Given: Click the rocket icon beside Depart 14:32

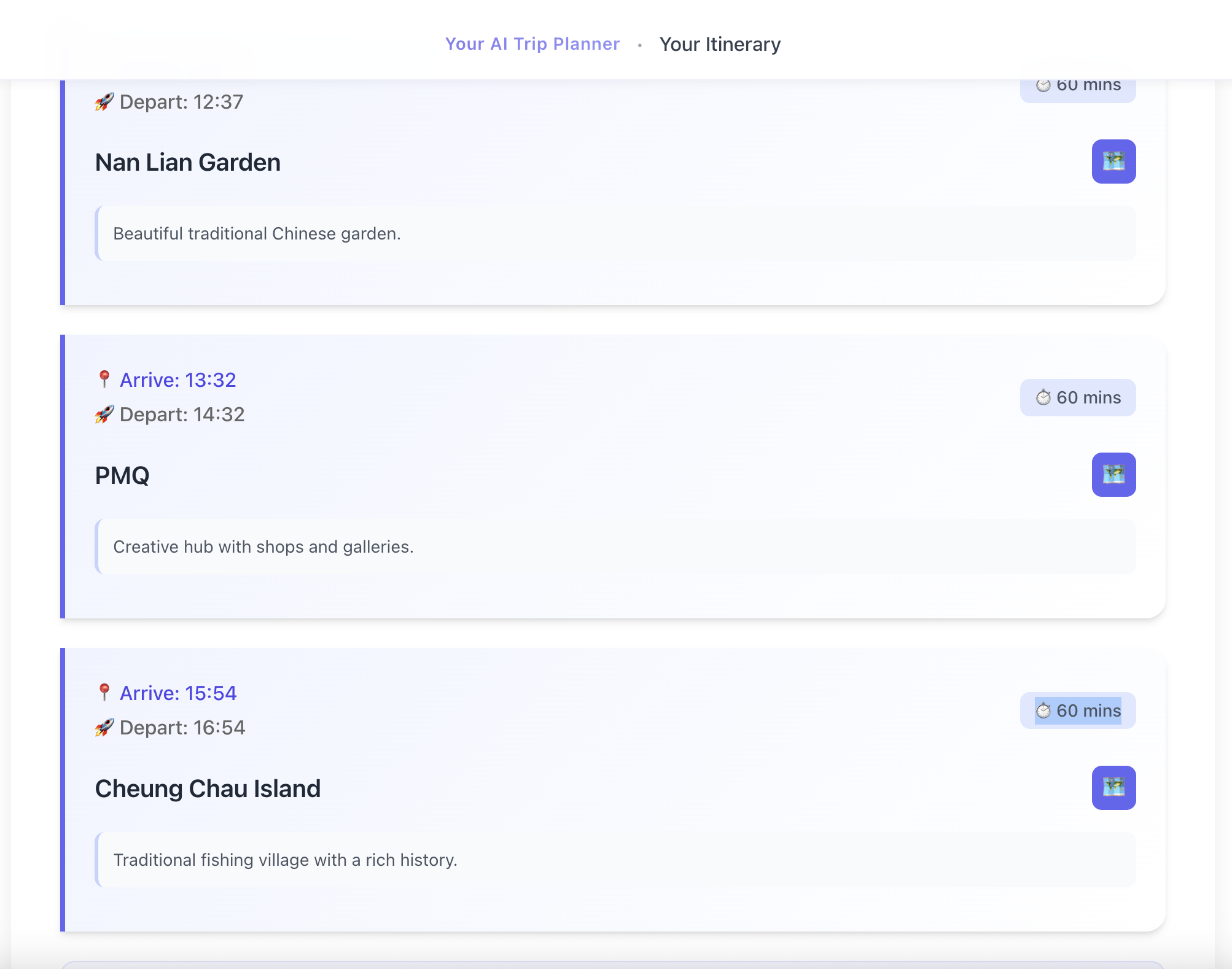Looking at the screenshot, I should pos(104,414).
